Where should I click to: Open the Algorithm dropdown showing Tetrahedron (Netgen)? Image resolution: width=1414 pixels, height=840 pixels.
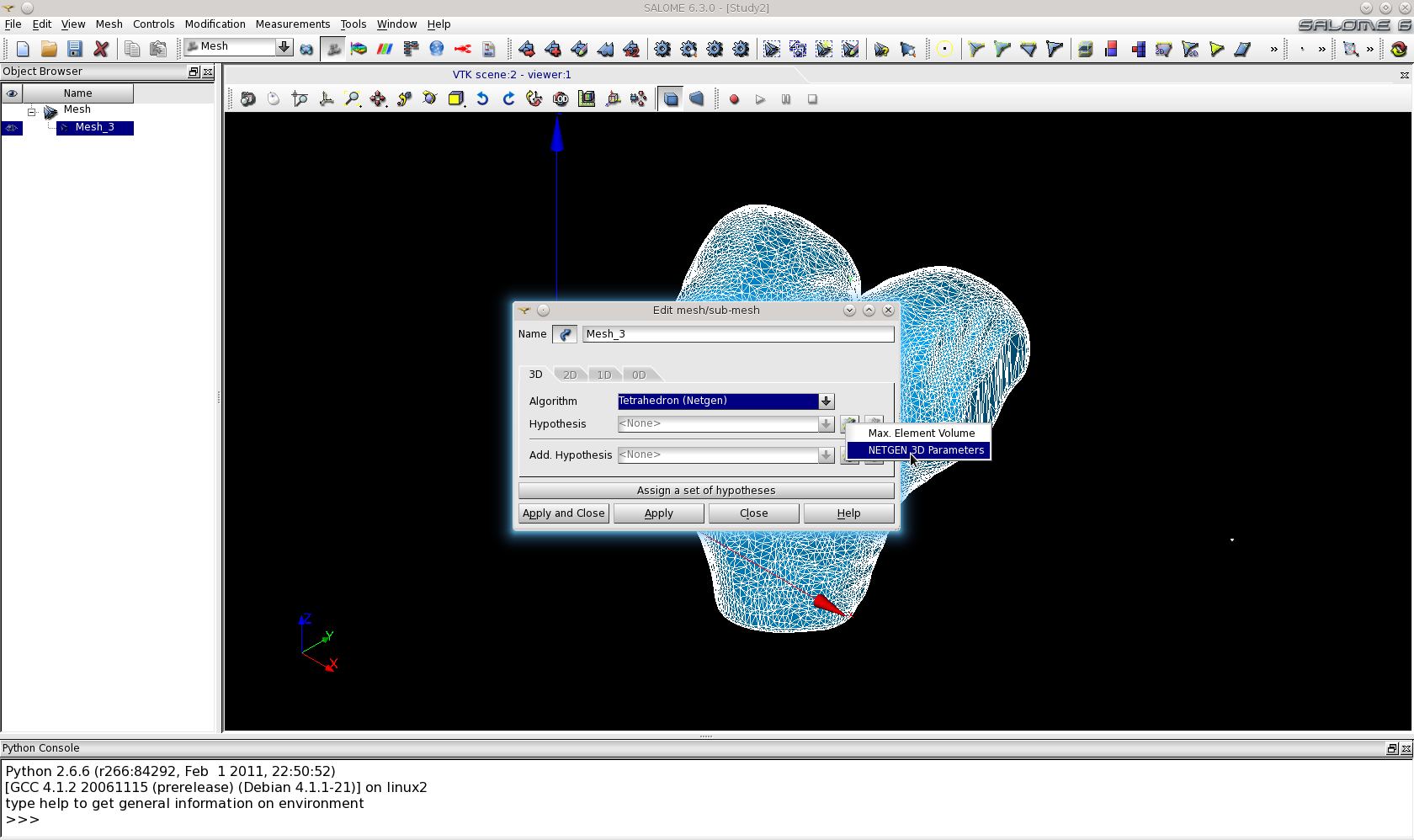point(726,401)
